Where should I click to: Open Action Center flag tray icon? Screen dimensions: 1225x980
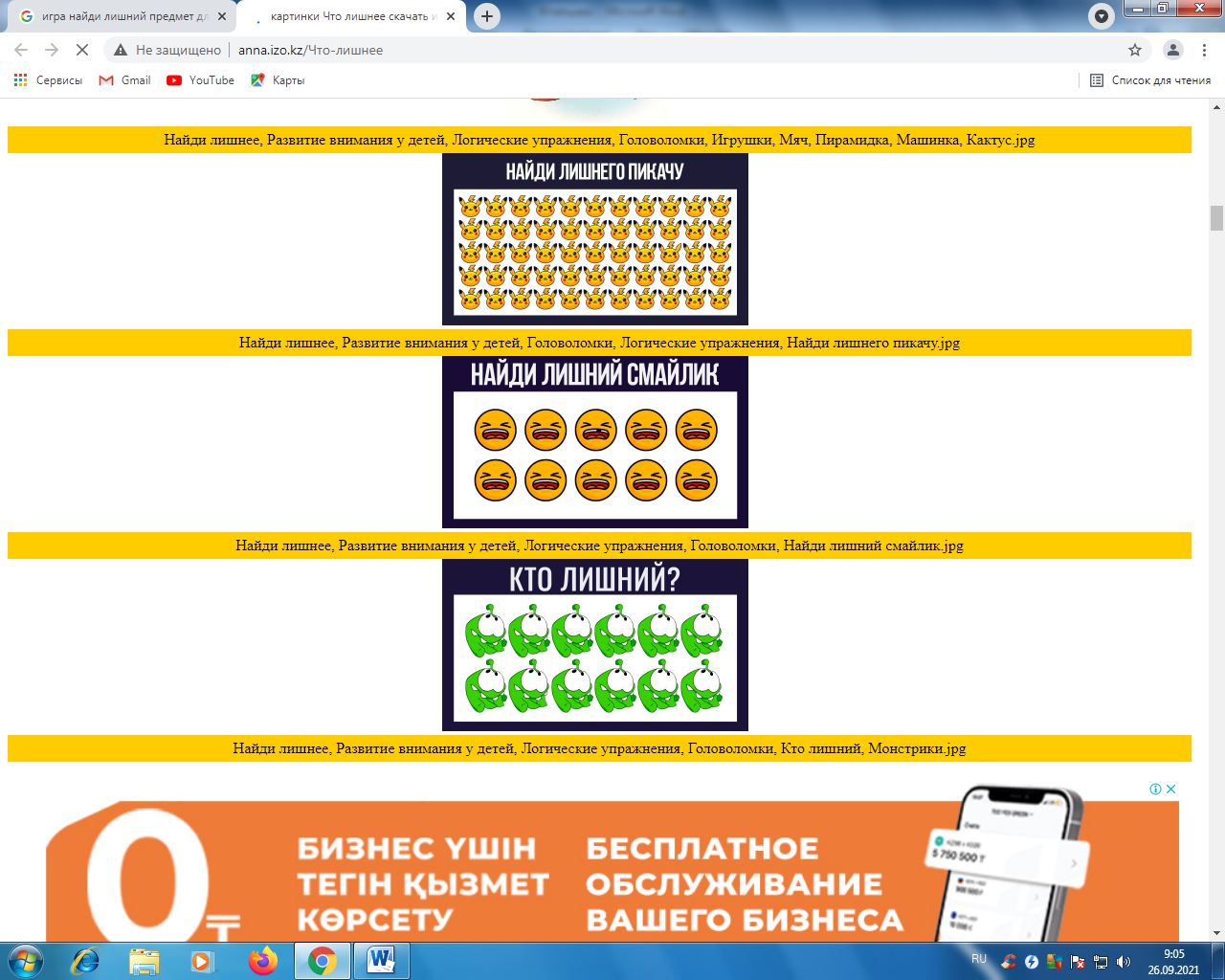(1078, 962)
